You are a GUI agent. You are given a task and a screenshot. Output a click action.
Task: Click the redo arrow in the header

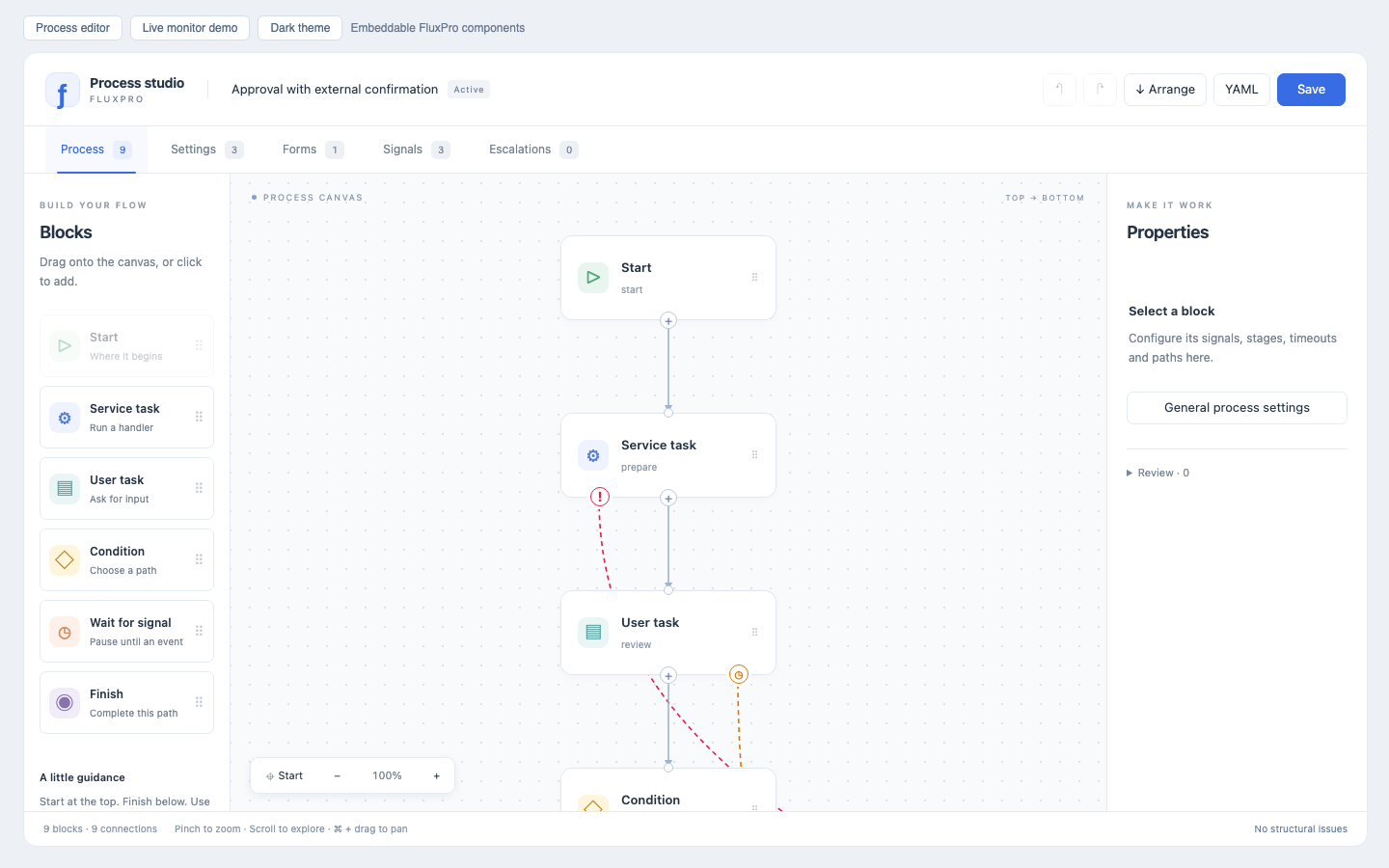coord(1100,90)
